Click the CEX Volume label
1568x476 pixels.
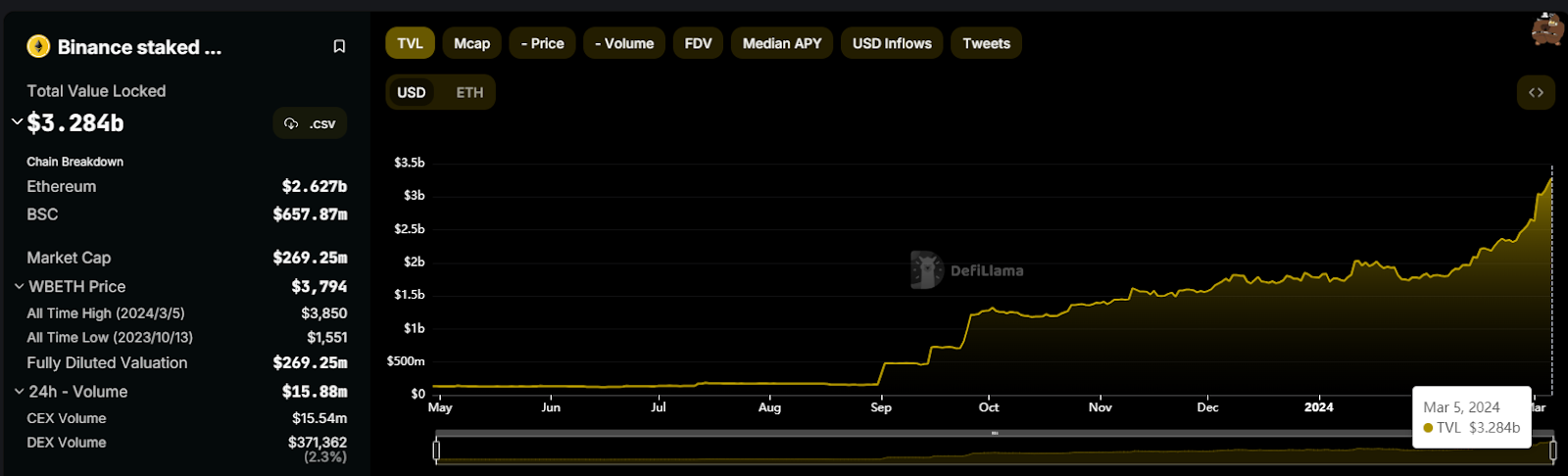pos(67,418)
